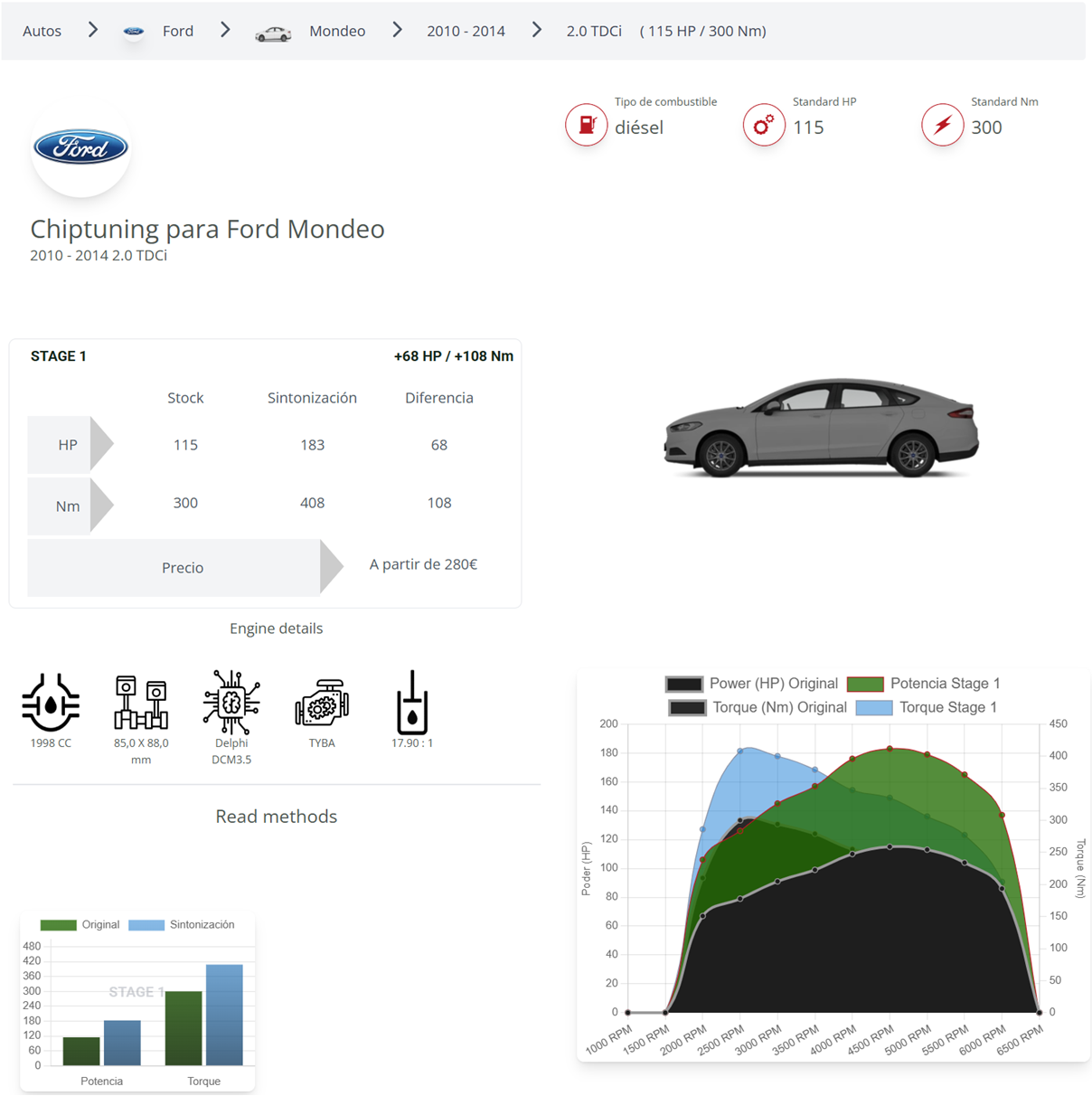Click the red fuel pump icon
This screenshot has width=1092, height=1096.
coord(586,124)
